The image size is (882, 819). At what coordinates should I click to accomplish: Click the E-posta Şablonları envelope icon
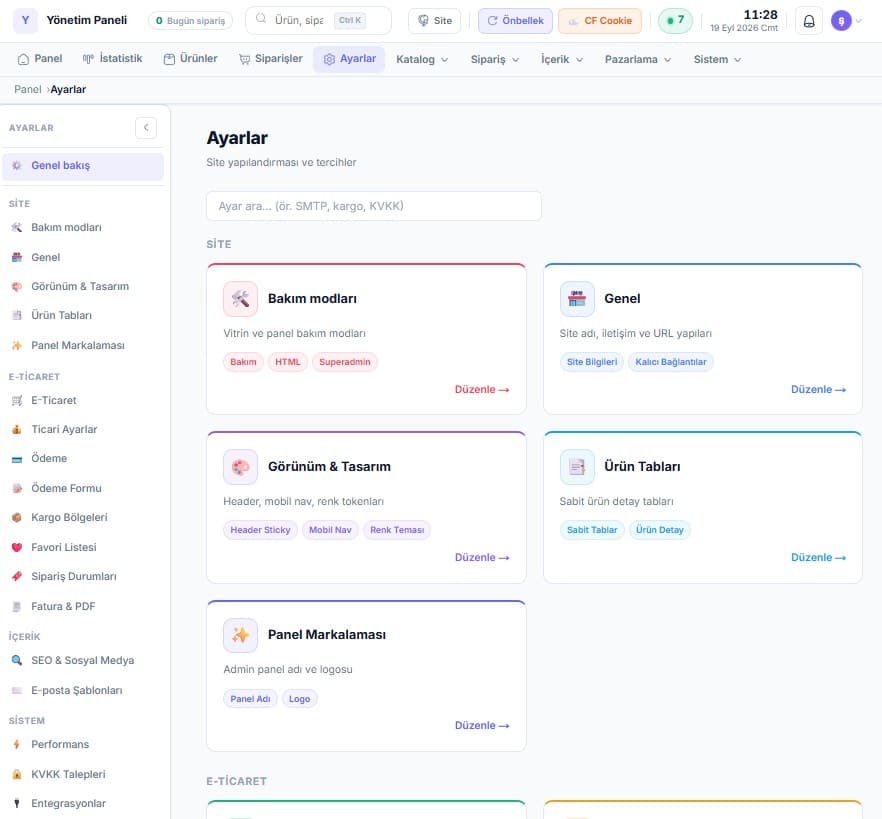(17, 690)
